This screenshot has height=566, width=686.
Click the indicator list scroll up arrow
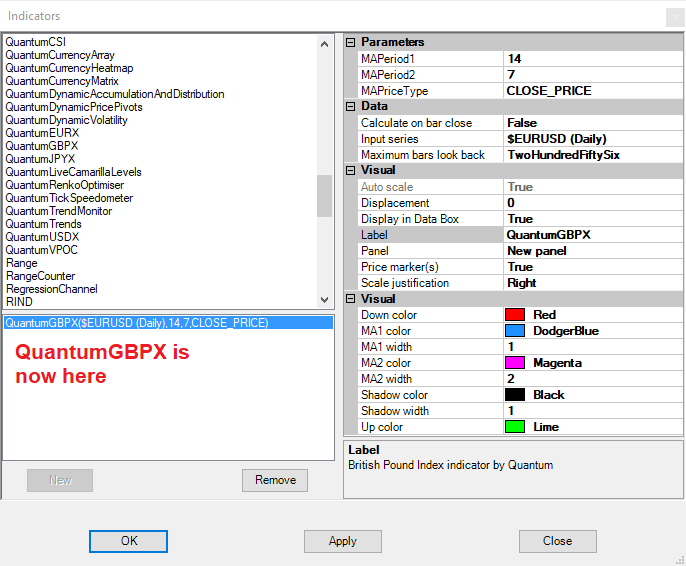pos(324,44)
